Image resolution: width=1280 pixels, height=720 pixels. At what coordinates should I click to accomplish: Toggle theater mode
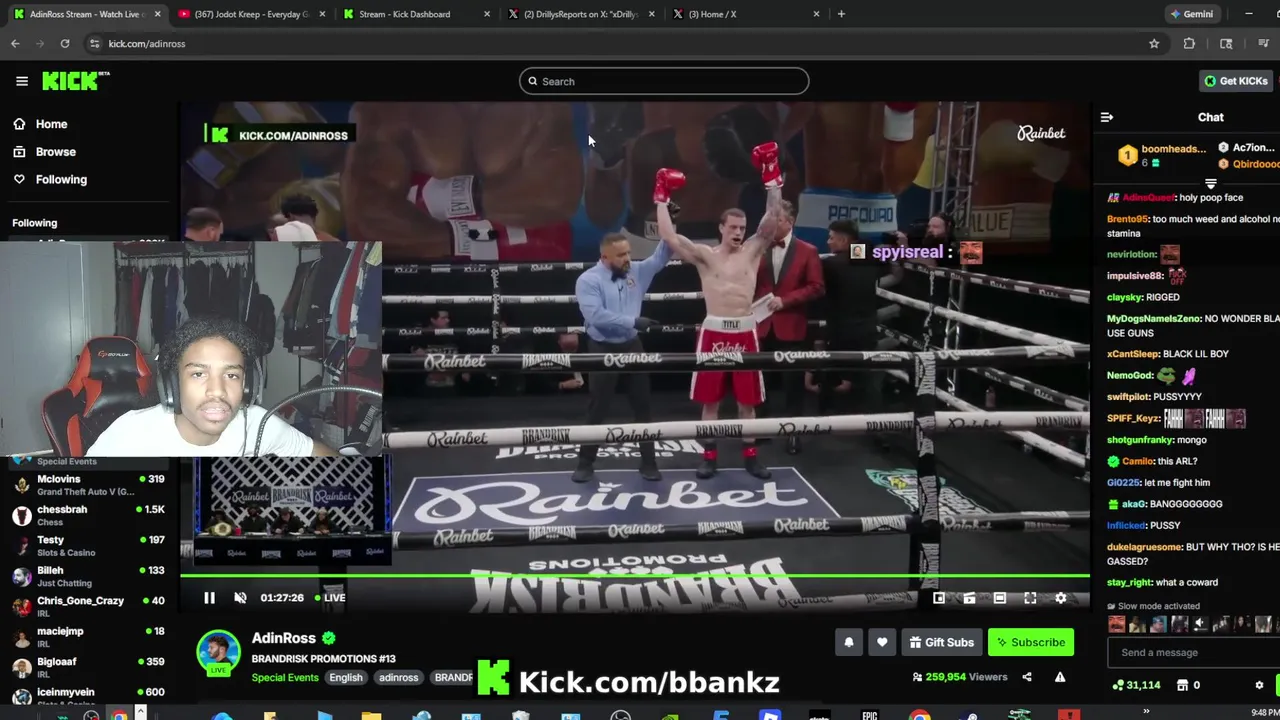click(x=1000, y=598)
